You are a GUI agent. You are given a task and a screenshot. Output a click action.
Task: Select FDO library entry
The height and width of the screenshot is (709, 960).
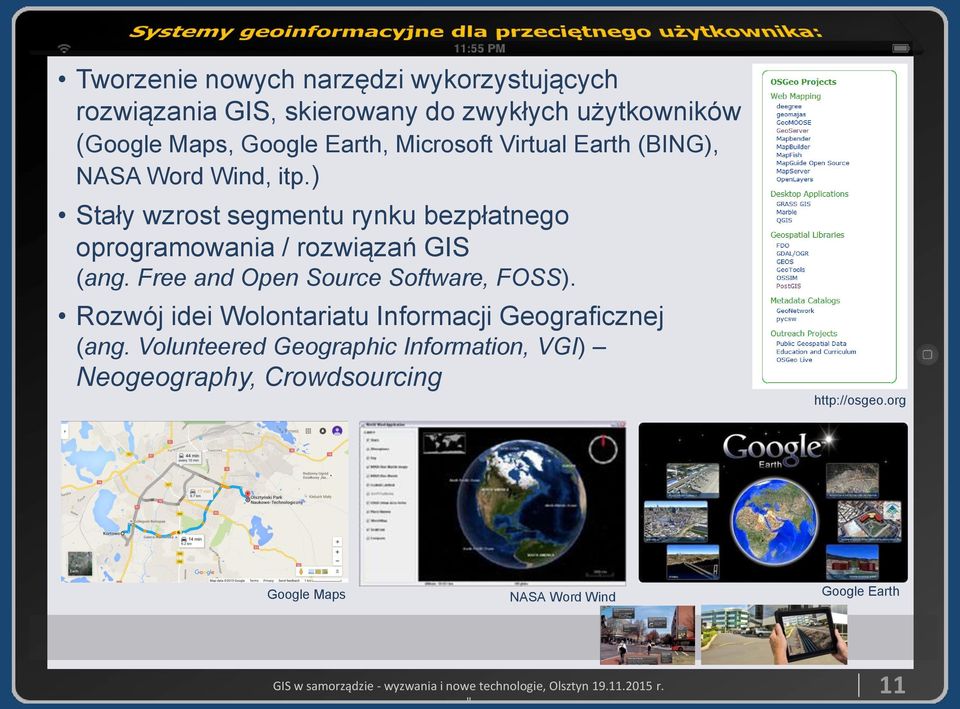pos(782,246)
